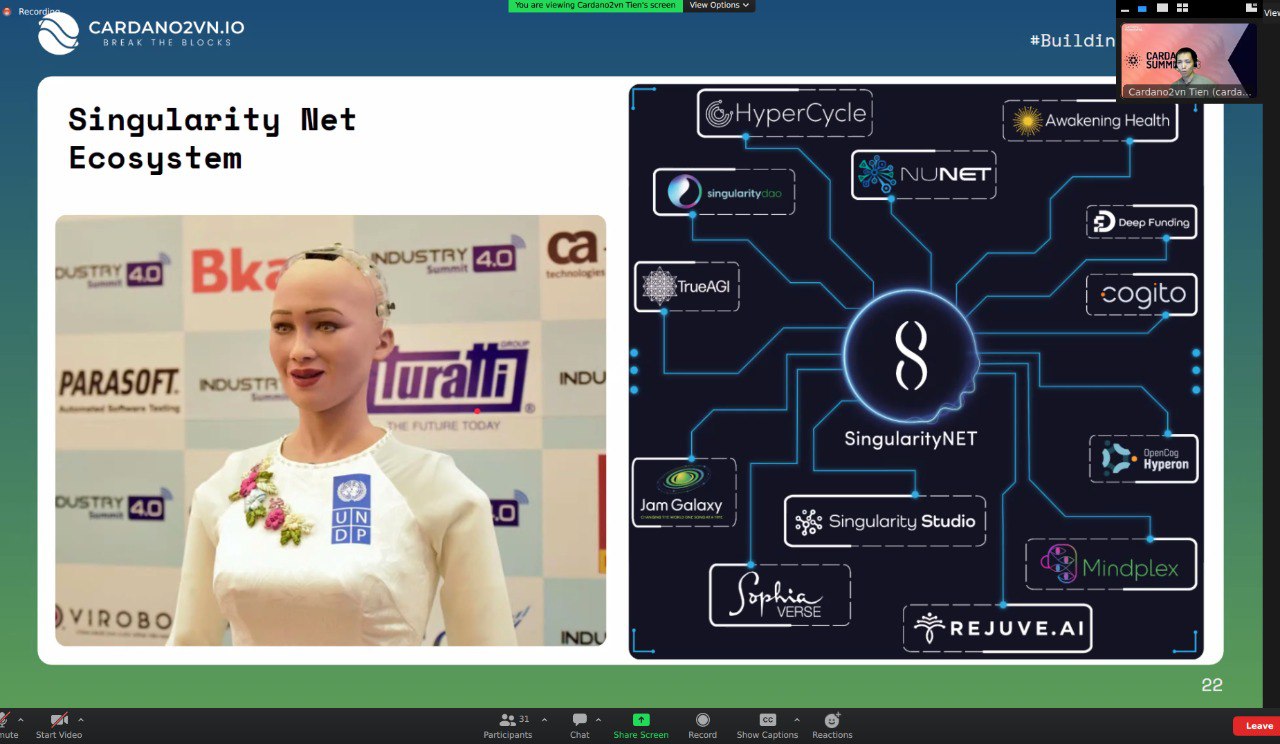Click the Start Video camera icon
Screen dimensions: 1280x744
click(x=59, y=720)
